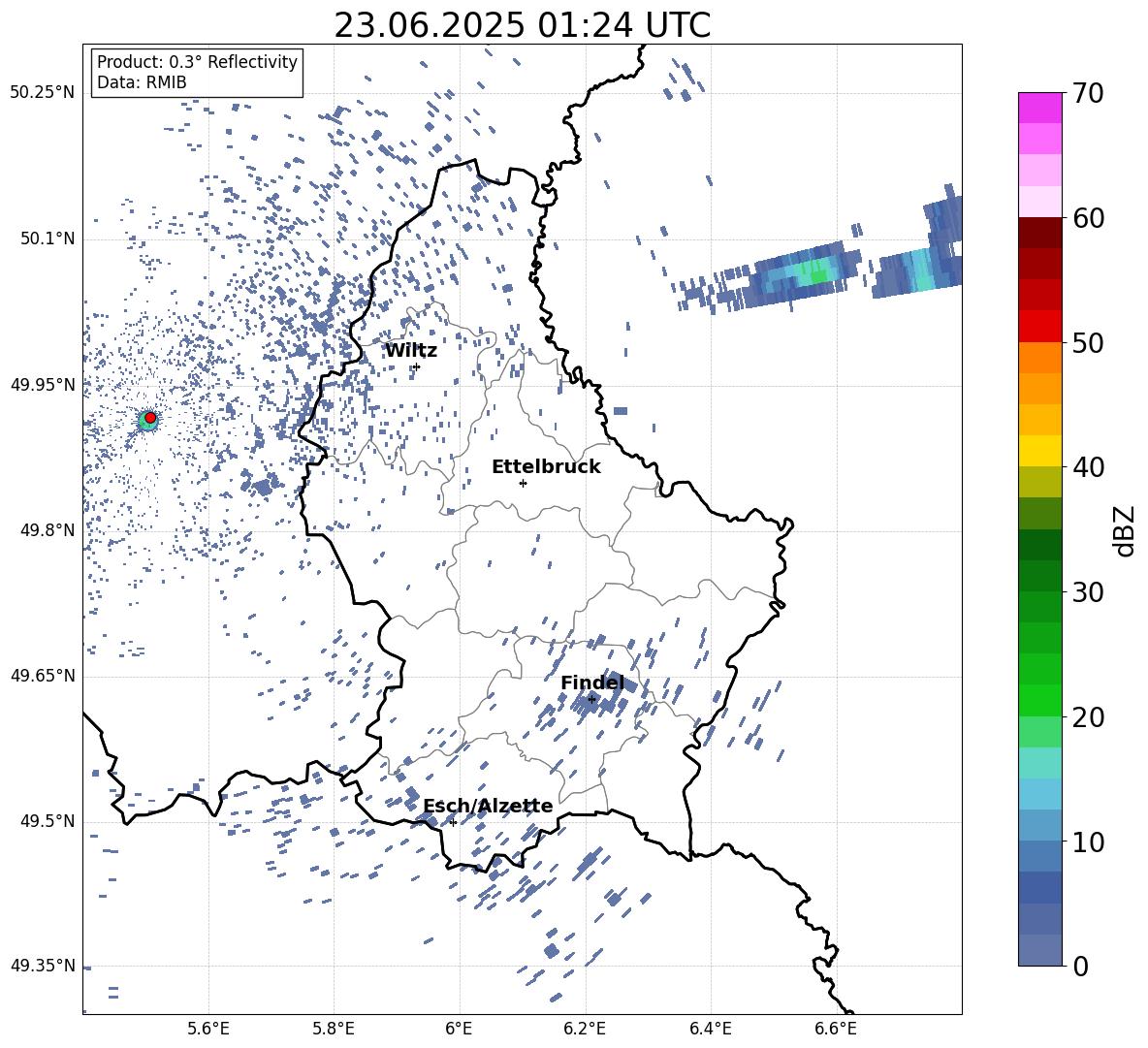Click the red 50 dBZ colorbar segment
This screenshot has width=1148, height=1048.
(x=1039, y=327)
